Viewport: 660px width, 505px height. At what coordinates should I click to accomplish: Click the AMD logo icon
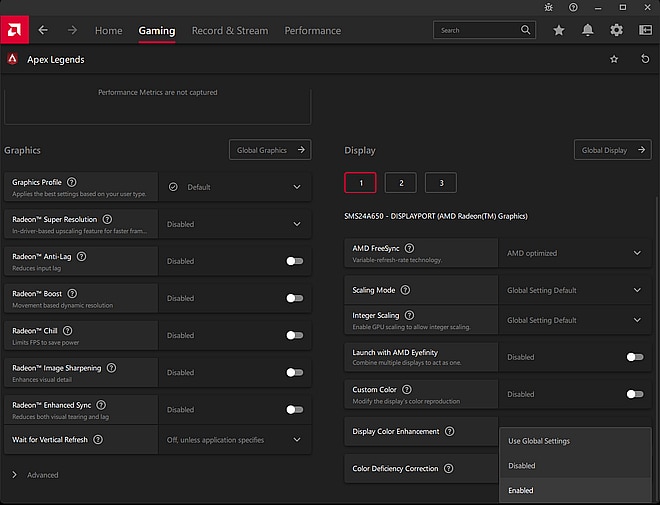(14, 30)
